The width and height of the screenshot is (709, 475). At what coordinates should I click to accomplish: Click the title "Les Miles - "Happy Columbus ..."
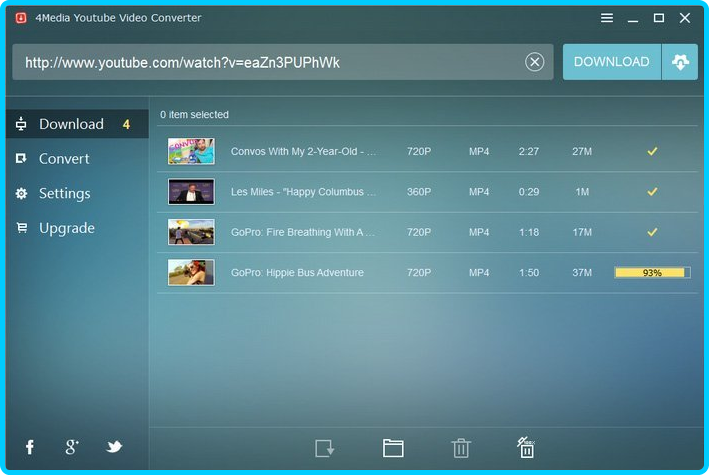coord(303,192)
